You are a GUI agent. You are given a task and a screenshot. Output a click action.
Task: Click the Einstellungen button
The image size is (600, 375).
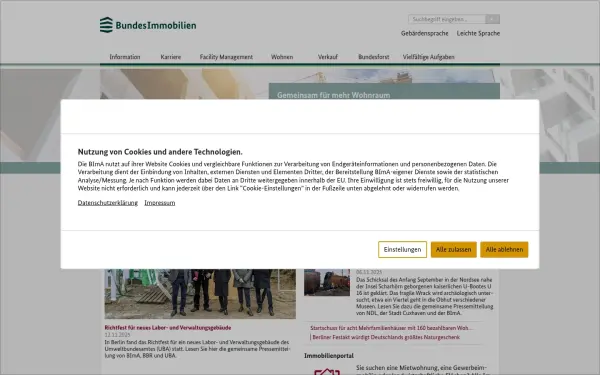coord(402,249)
